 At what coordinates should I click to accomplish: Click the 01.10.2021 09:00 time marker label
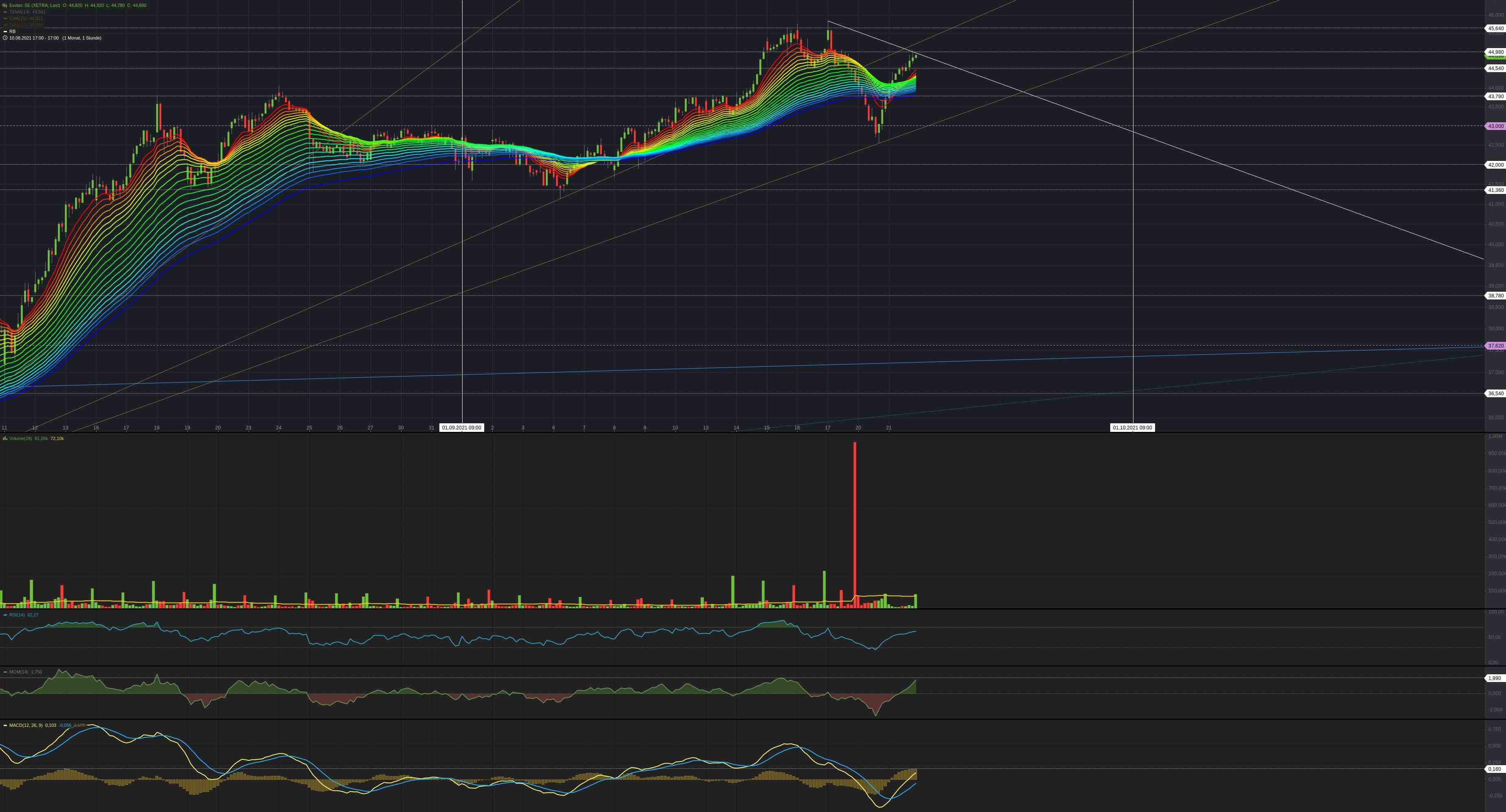click(1132, 428)
